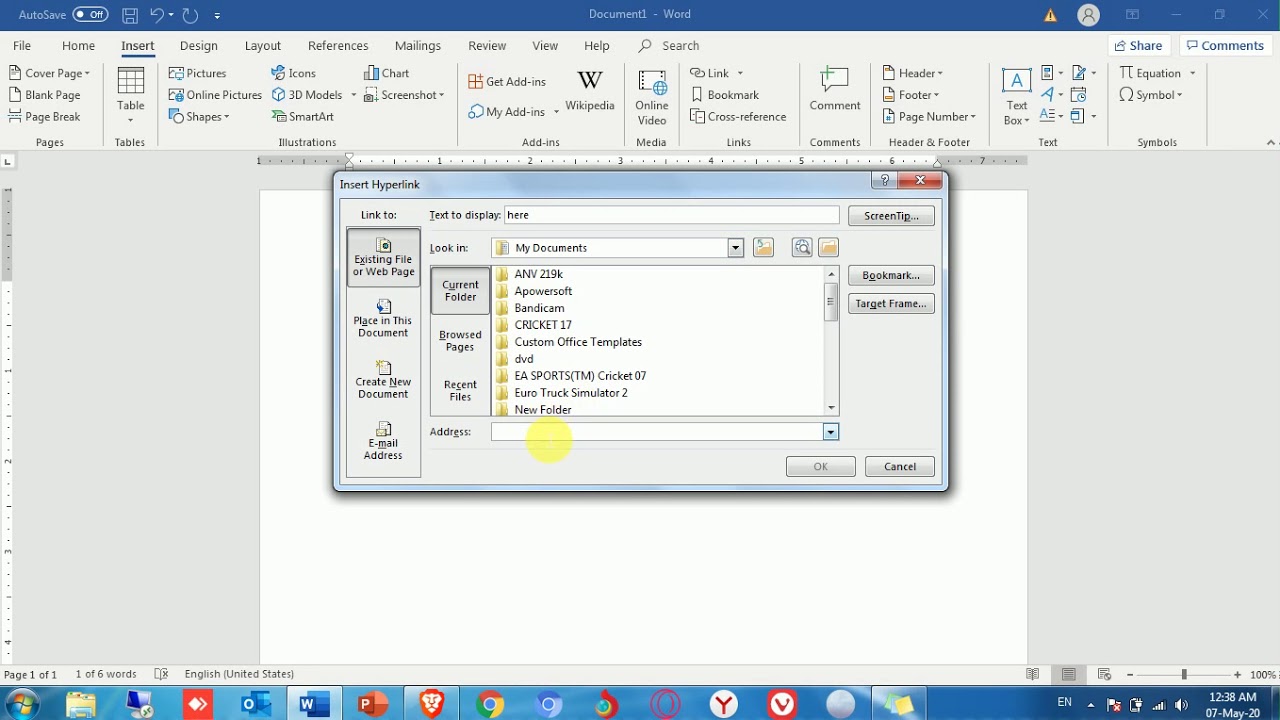This screenshot has height=720, width=1280.
Task: Show Browsed Pages in the dialog
Action: pos(460,341)
